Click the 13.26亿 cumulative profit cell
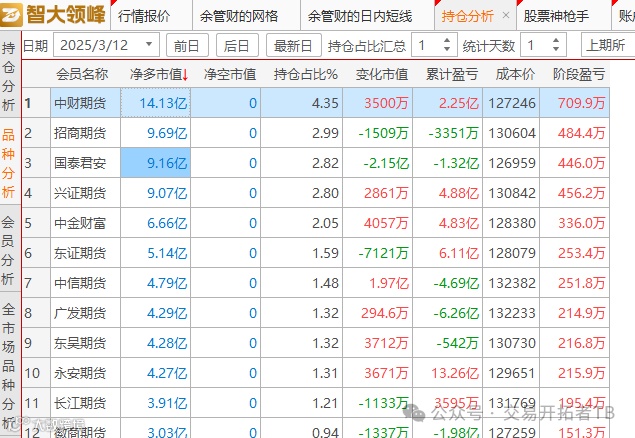The height and width of the screenshot is (438, 635). (x=447, y=372)
